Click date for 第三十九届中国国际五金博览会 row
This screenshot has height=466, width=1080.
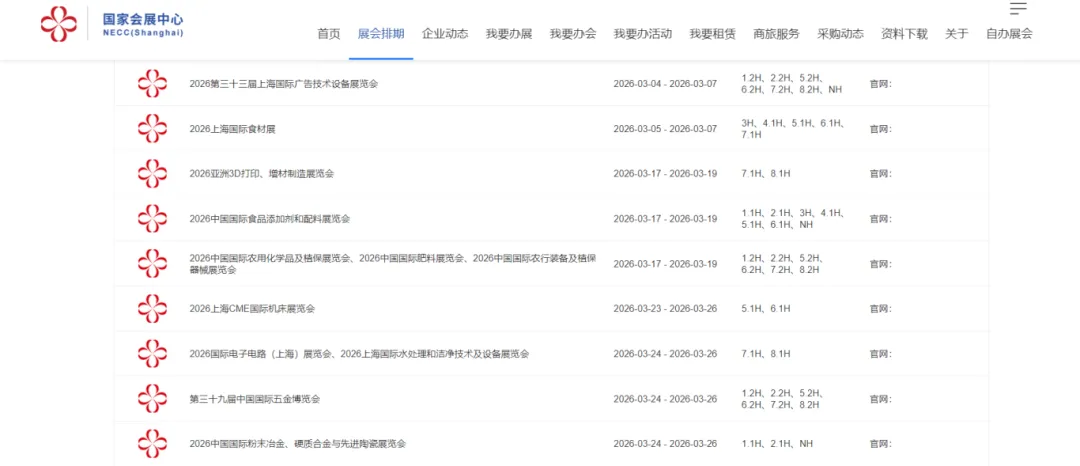coord(665,399)
